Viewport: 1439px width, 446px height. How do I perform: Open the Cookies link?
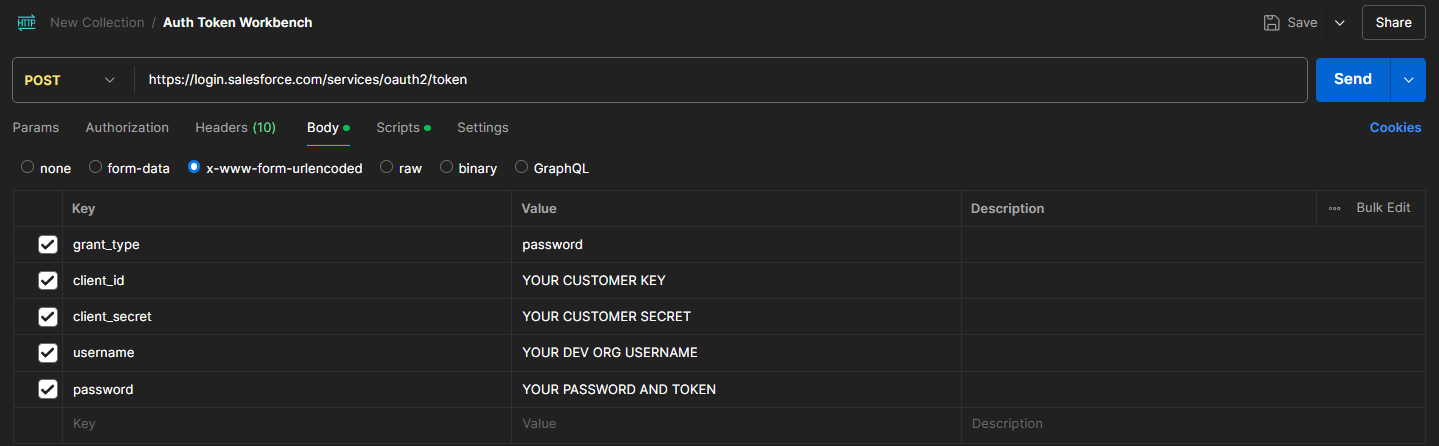tap(1395, 128)
